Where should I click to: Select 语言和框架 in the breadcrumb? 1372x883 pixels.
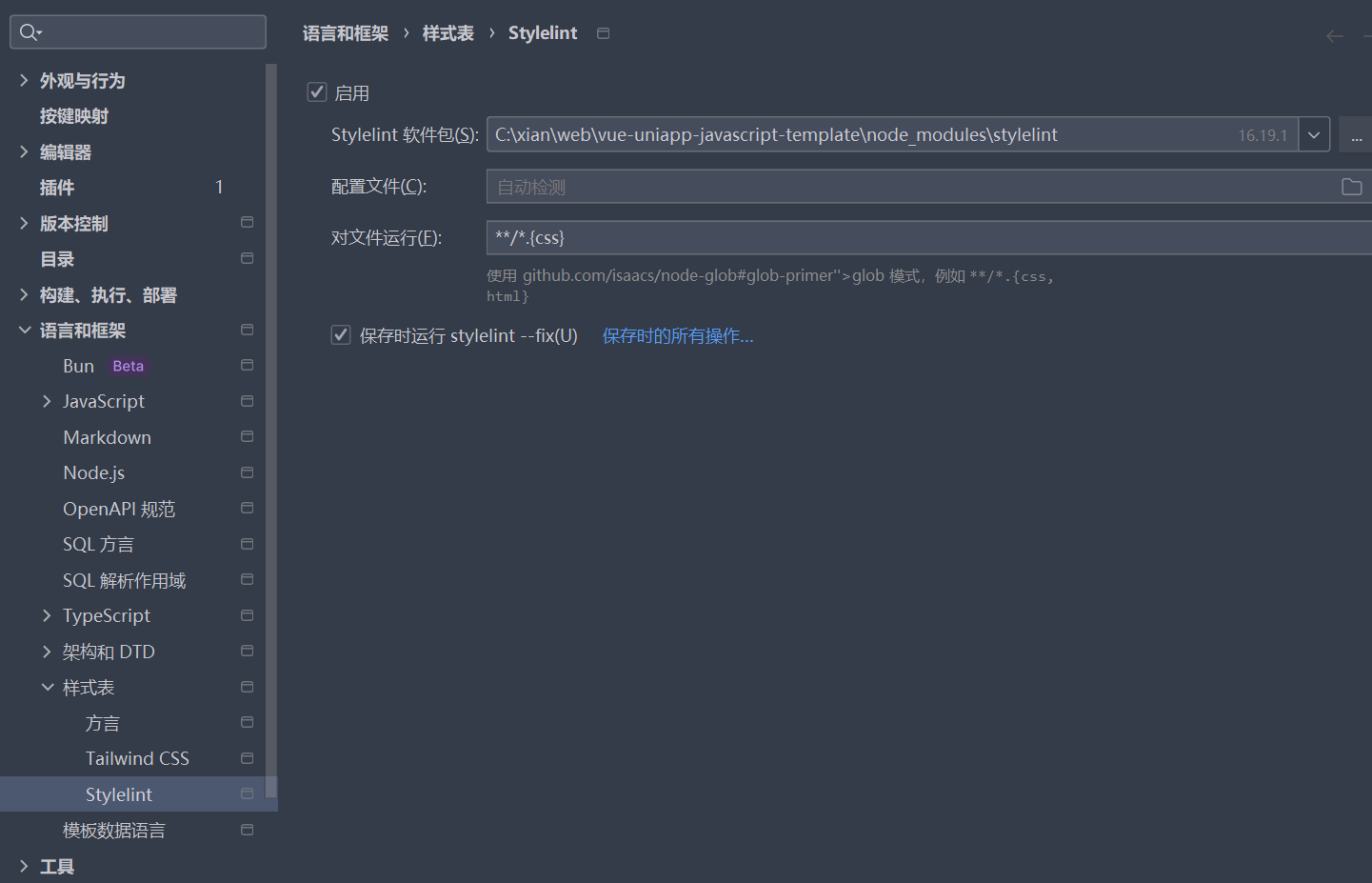pos(345,31)
